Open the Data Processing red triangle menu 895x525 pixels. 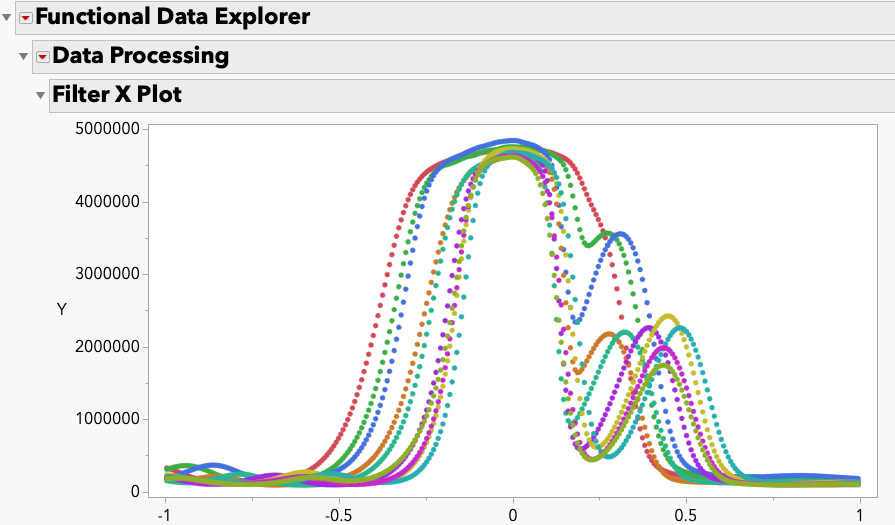(x=43, y=56)
